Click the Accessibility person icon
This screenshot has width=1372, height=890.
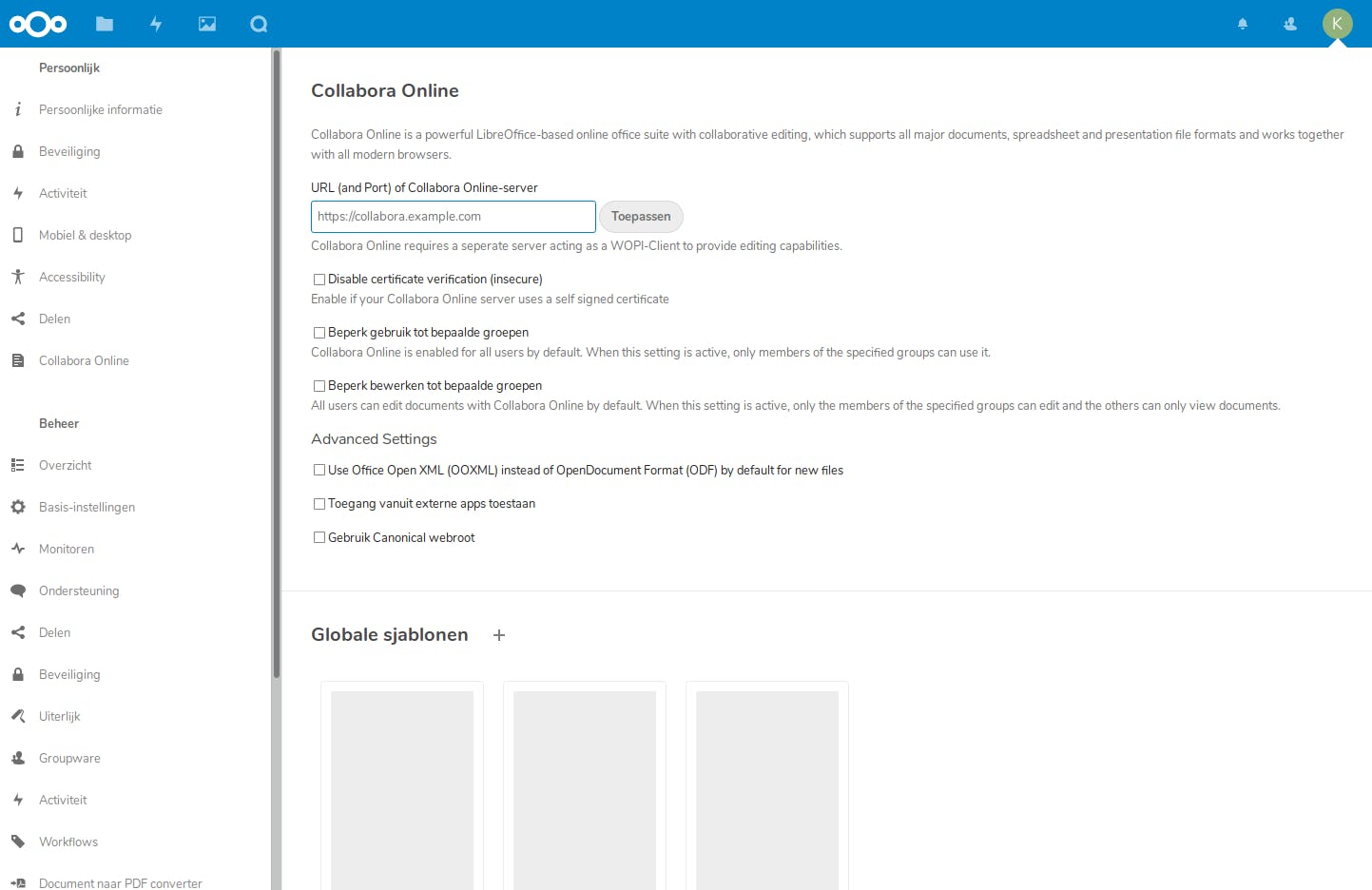pos(18,277)
